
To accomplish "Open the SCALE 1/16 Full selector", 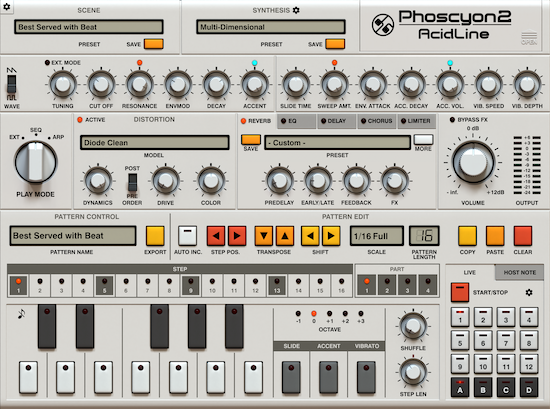I will [377, 236].
